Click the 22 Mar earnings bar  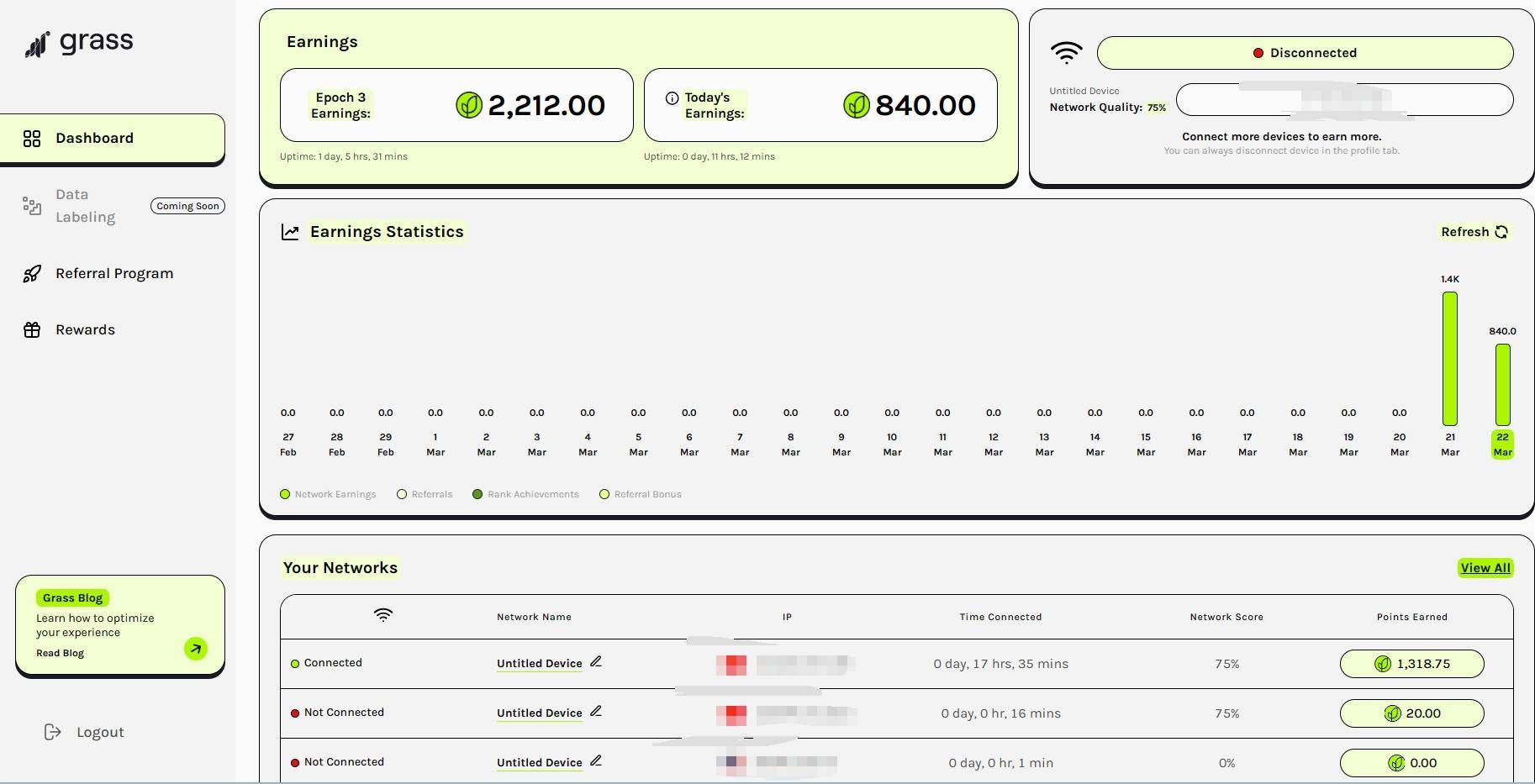1502,385
